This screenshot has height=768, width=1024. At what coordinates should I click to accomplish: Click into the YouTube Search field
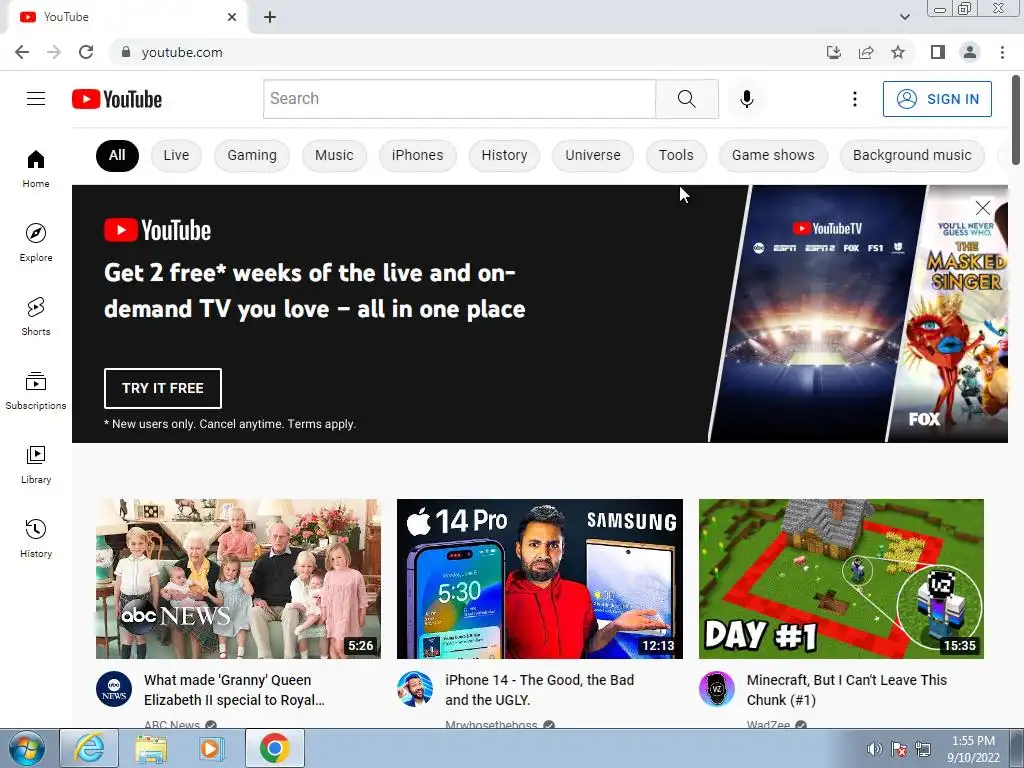[459, 99]
